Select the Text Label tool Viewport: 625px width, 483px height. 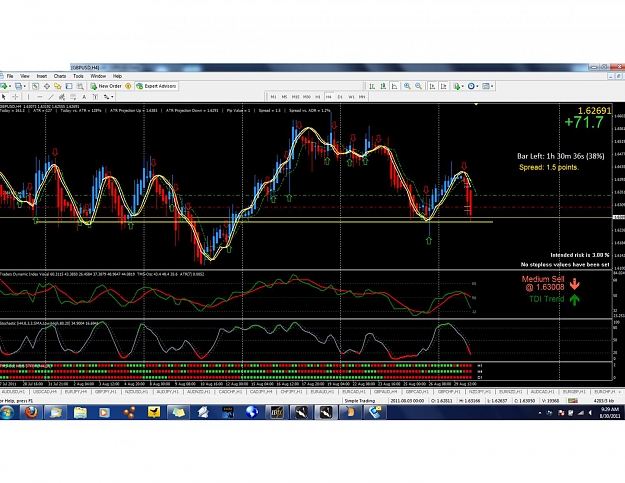point(95,97)
